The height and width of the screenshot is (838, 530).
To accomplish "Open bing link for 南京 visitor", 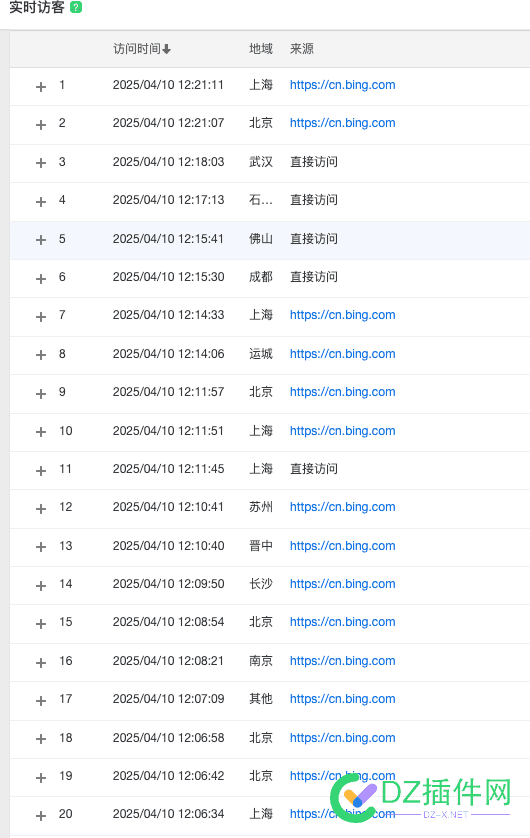I will [x=342, y=661].
